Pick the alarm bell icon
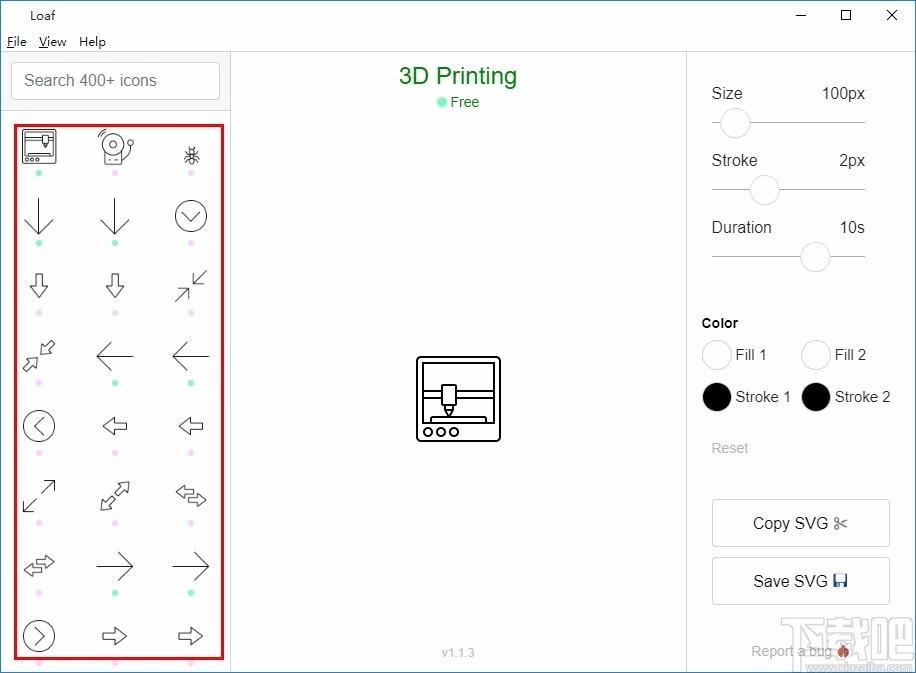The image size is (916, 673). click(115, 147)
